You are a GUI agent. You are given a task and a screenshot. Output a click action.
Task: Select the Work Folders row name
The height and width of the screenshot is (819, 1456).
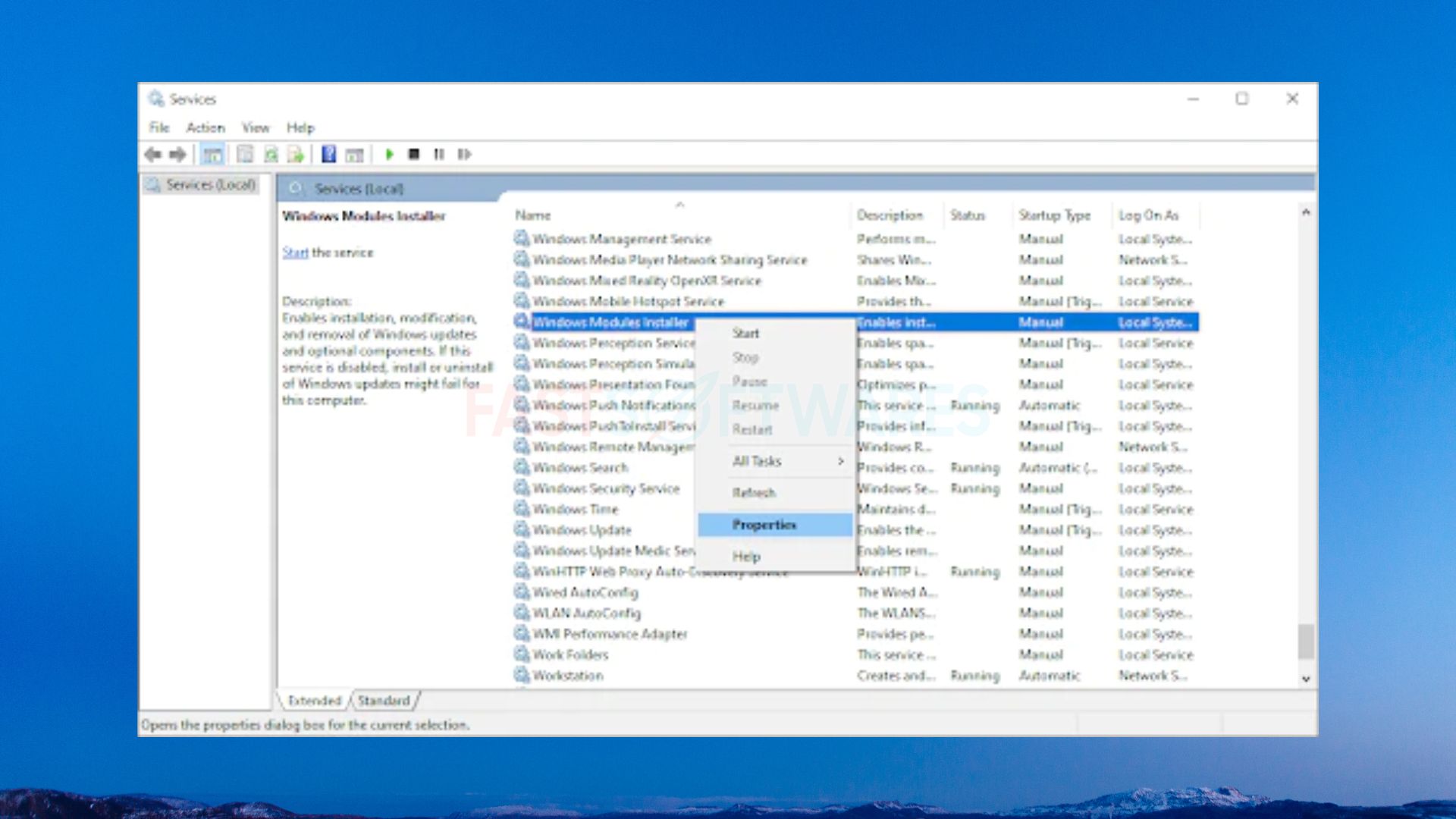click(x=570, y=654)
